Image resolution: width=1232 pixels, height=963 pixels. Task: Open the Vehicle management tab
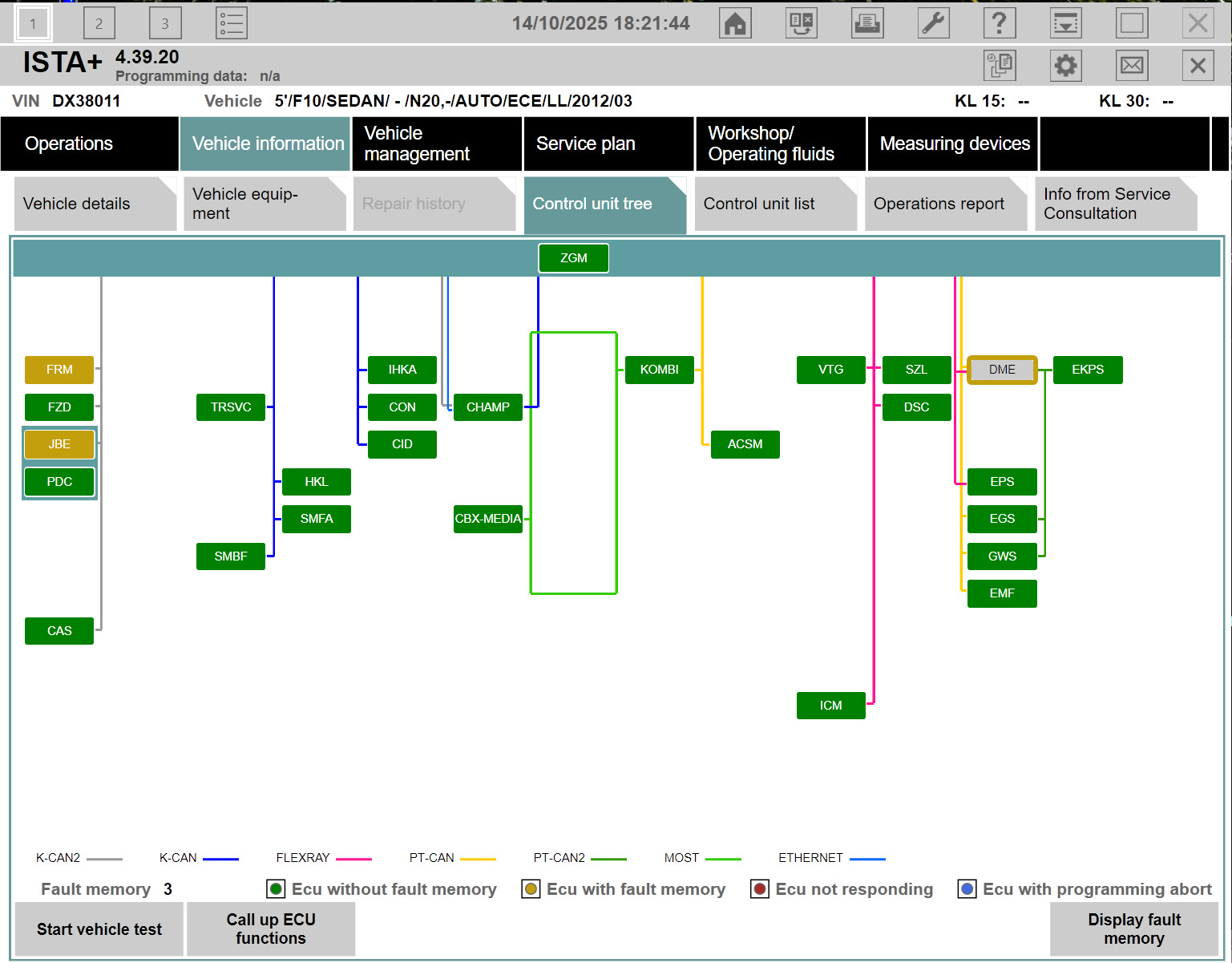[437, 144]
